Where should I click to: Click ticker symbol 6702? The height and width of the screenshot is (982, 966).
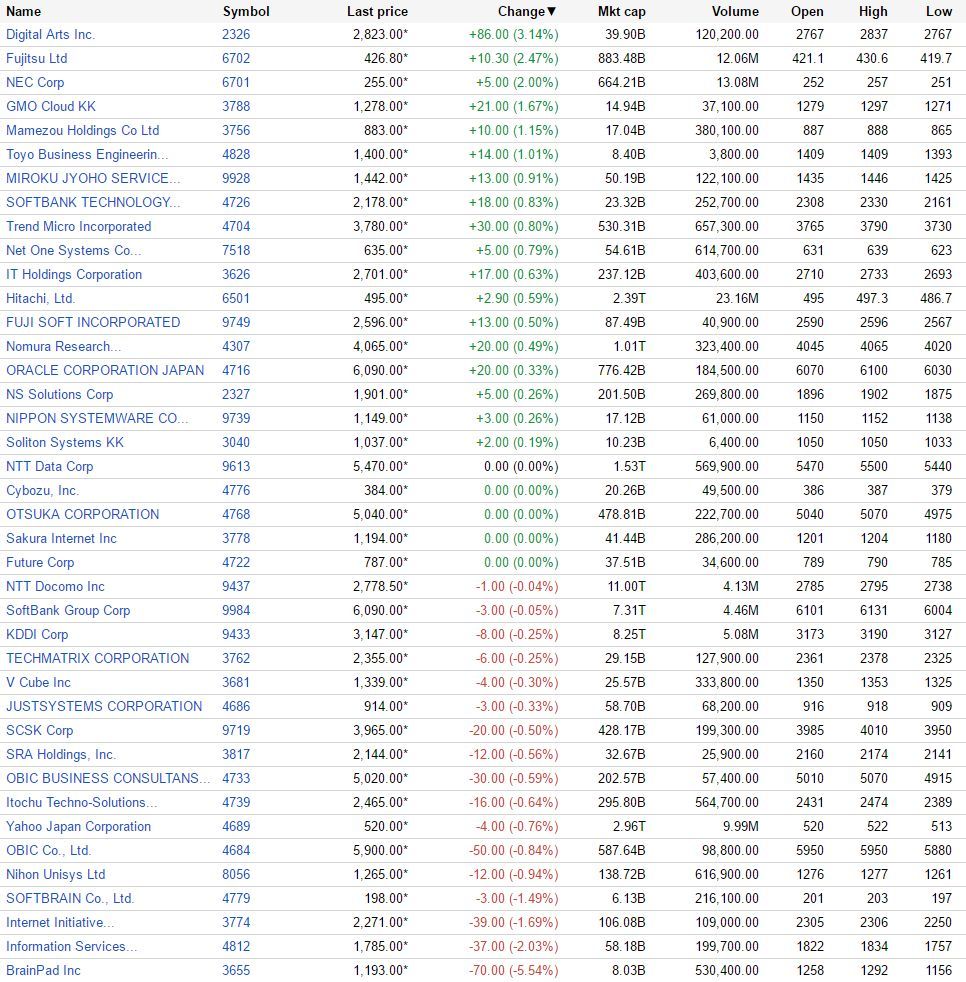pyautogui.click(x=236, y=58)
